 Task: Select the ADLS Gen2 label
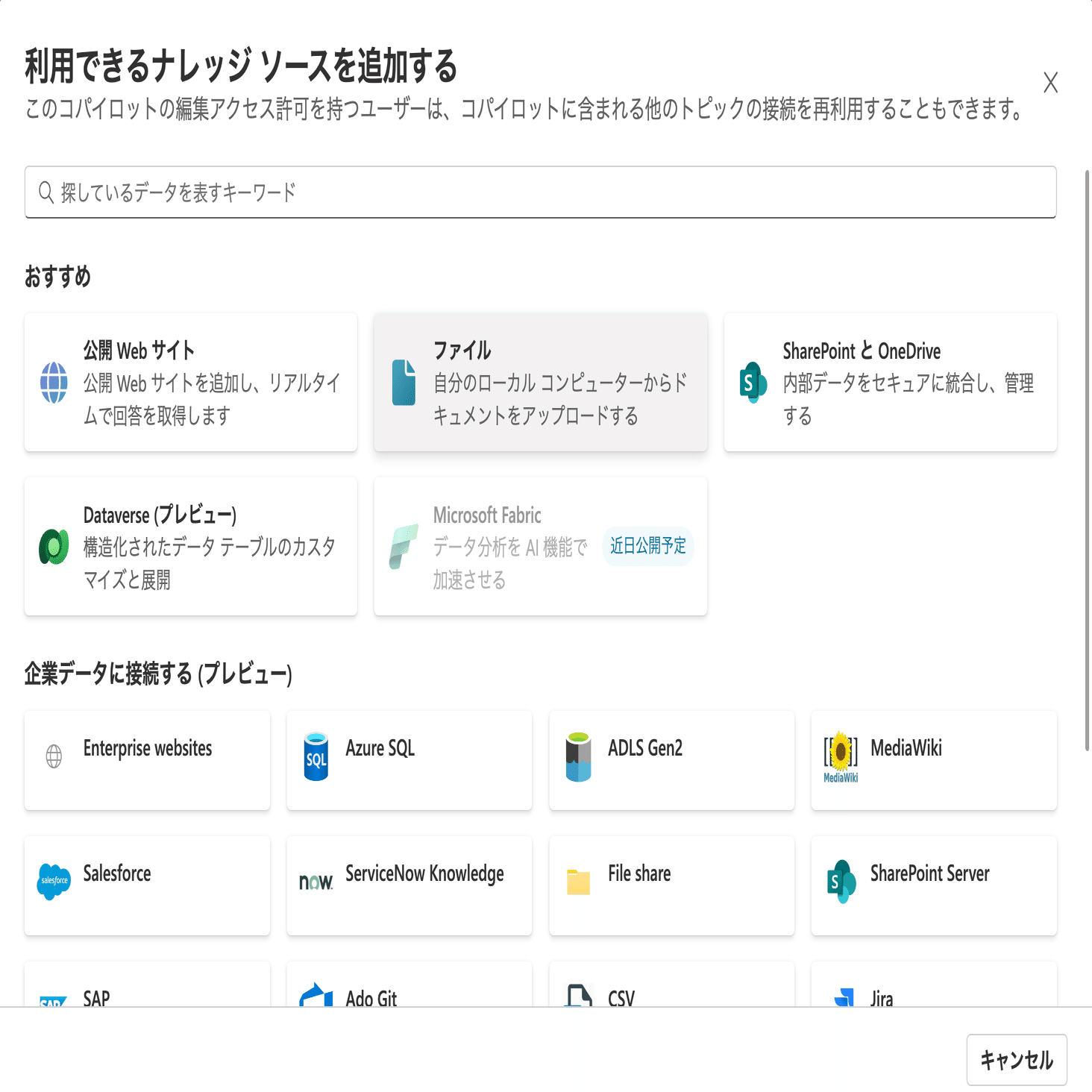(645, 748)
